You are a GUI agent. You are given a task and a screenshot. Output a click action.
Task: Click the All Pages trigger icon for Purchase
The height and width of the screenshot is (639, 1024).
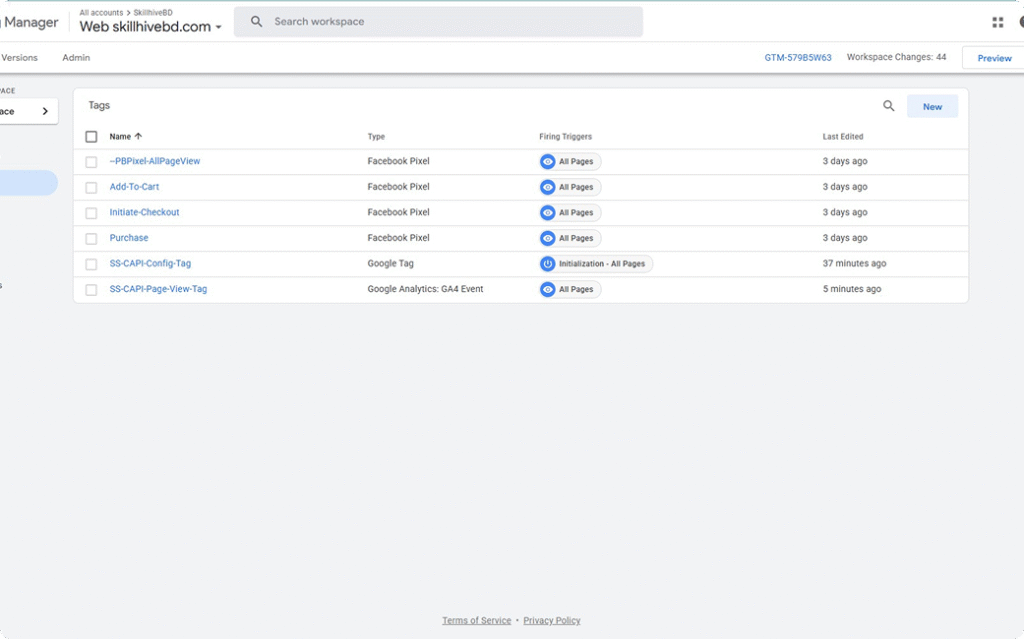(547, 238)
